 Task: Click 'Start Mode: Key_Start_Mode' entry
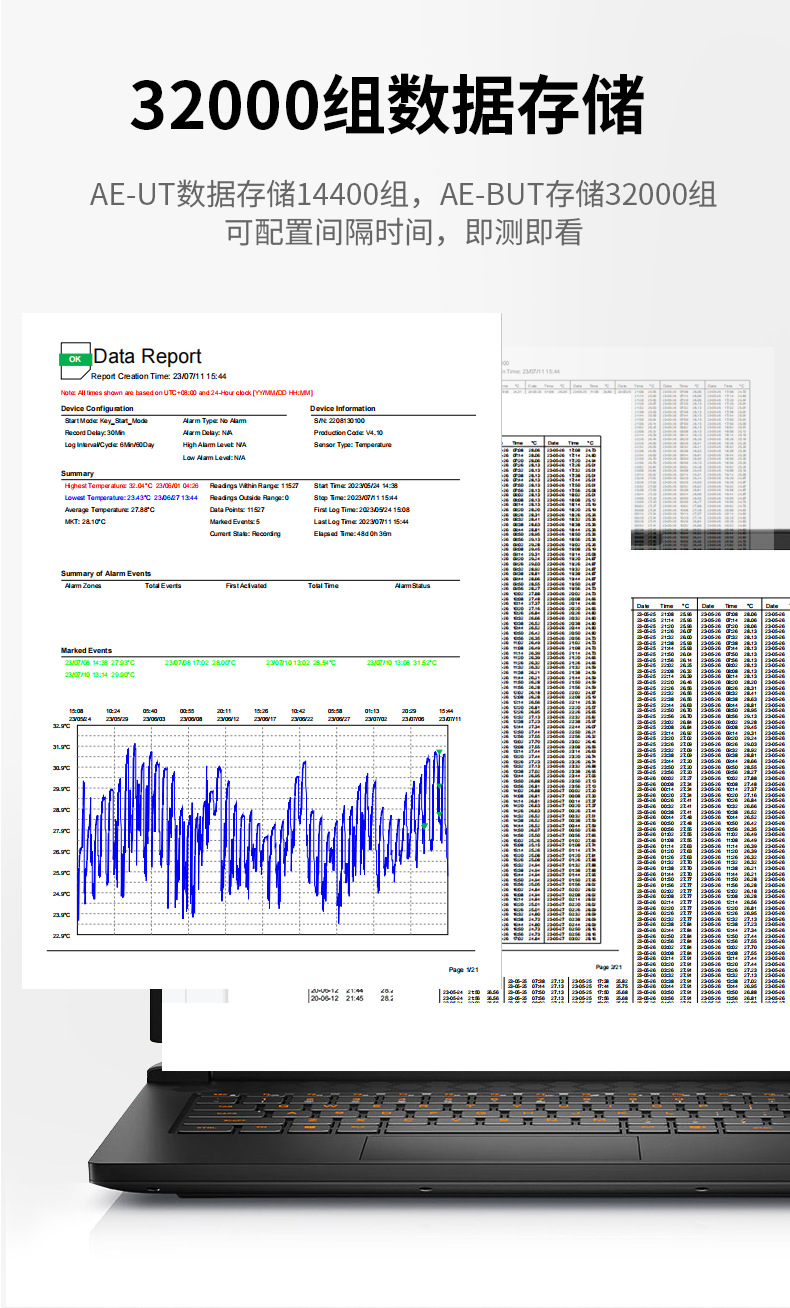106,421
